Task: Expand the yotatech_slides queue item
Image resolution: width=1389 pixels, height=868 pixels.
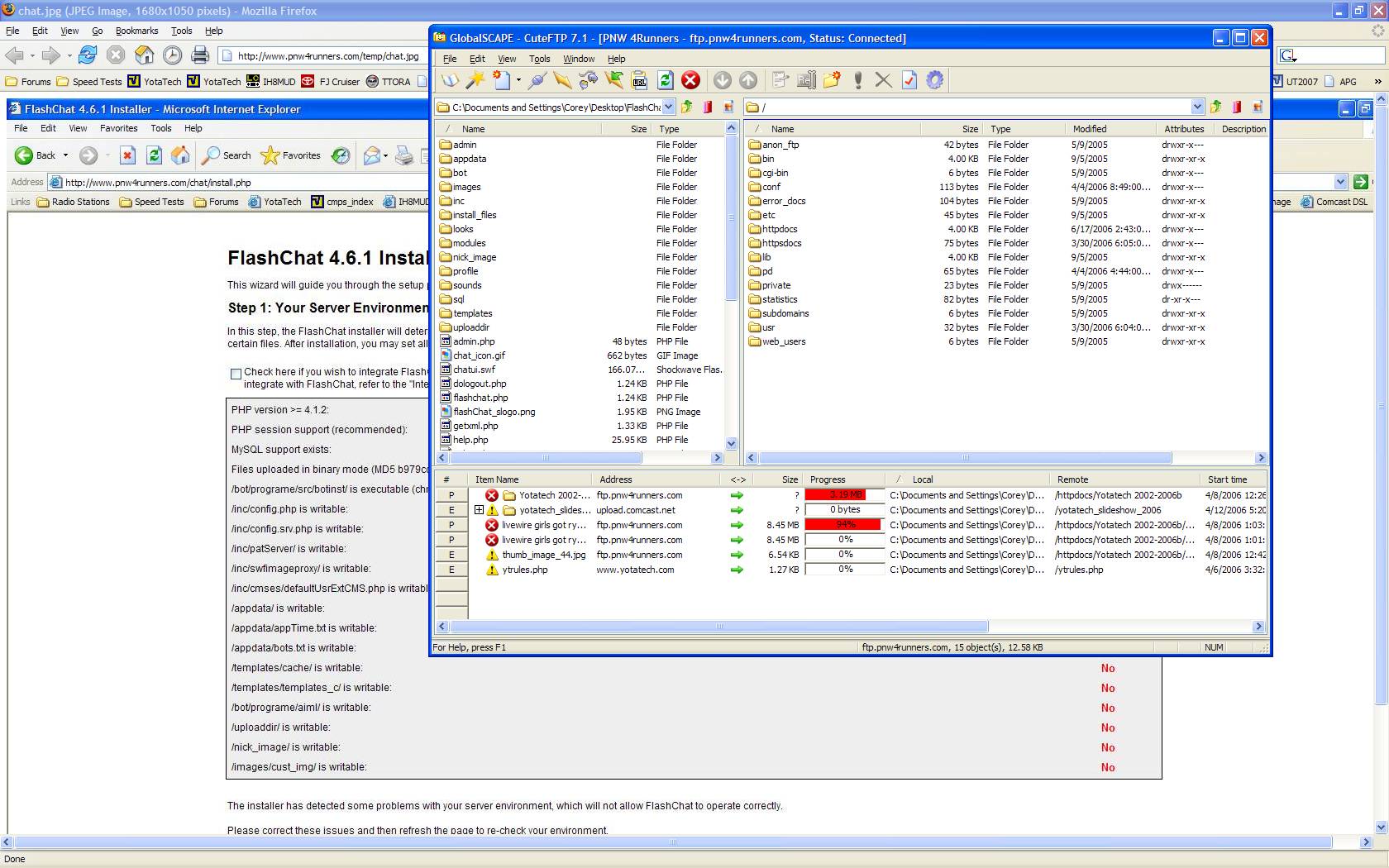Action: pyautogui.click(x=479, y=510)
